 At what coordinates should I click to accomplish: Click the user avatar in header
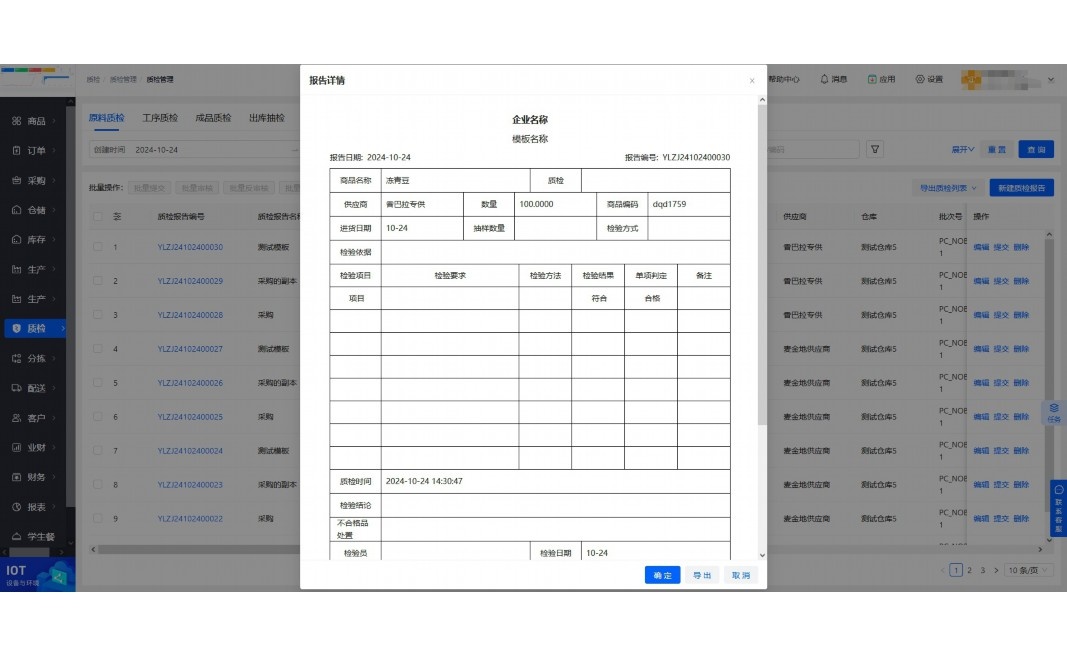pyautogui.click(x=971, y=80)
